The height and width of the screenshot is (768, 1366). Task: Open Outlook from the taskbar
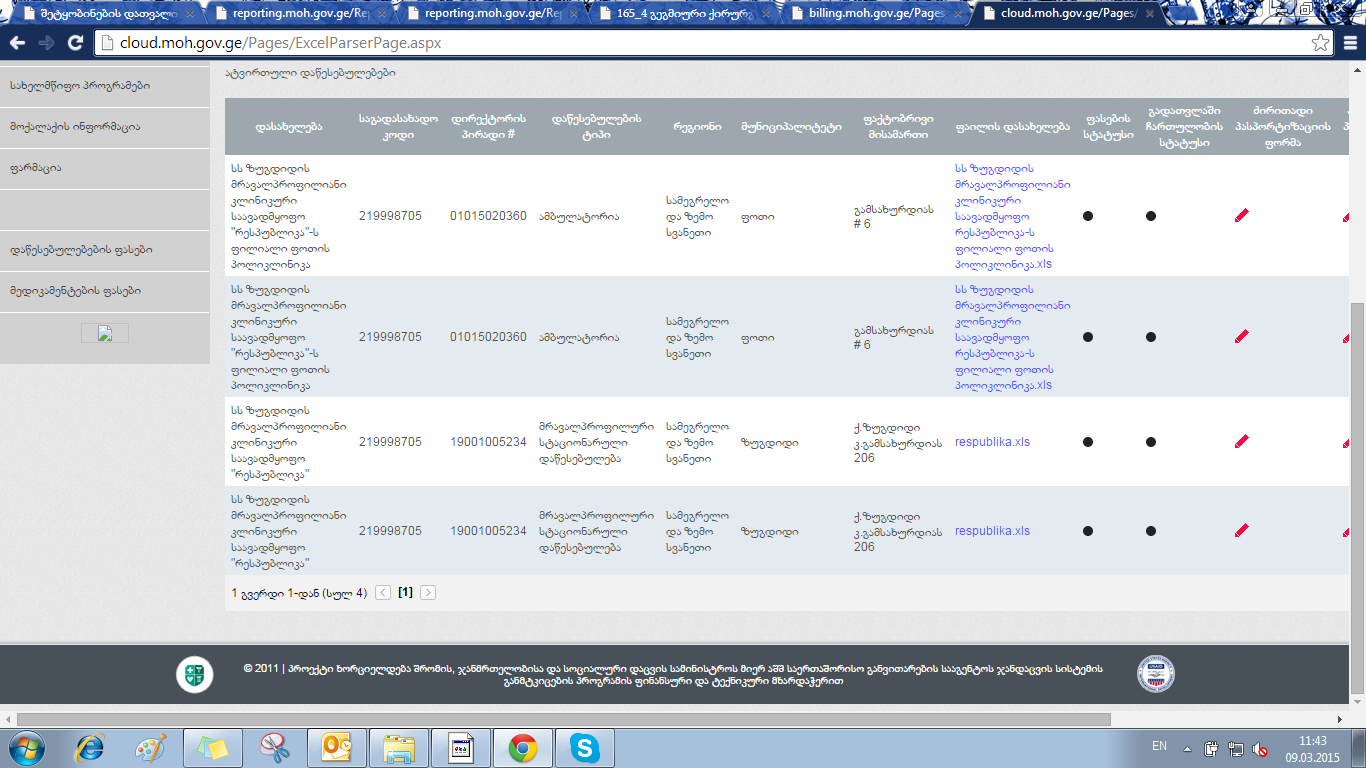tap(336, 747)
